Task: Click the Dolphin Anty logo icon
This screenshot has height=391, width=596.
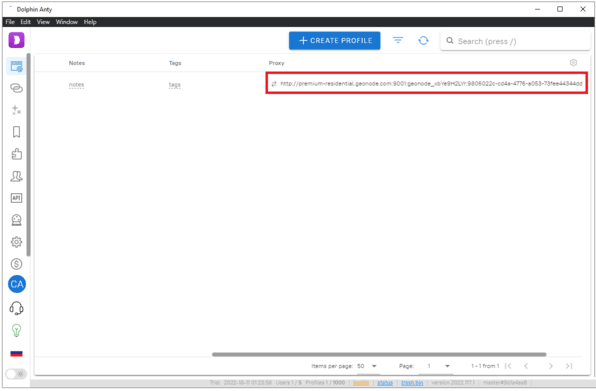Action: (16, 40)
